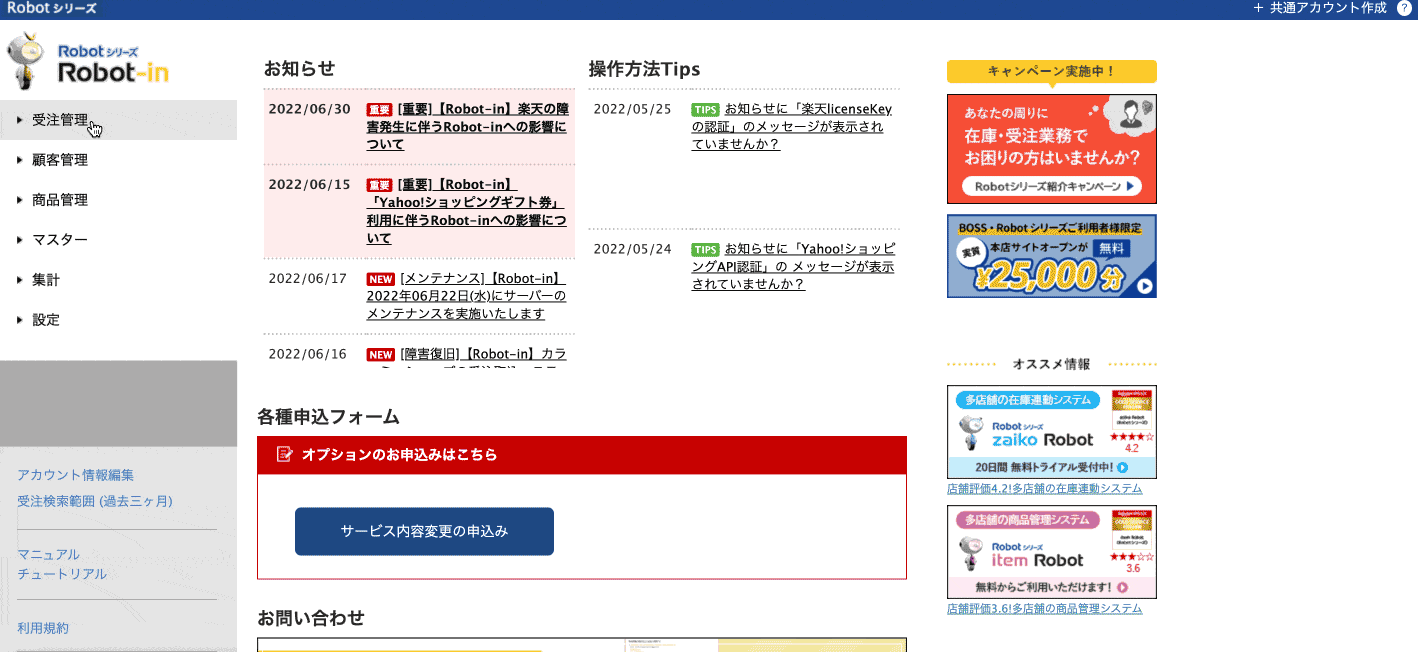
Task: Click the 重要 badge on 2022/06/30 notice
Action: [379, 109]
